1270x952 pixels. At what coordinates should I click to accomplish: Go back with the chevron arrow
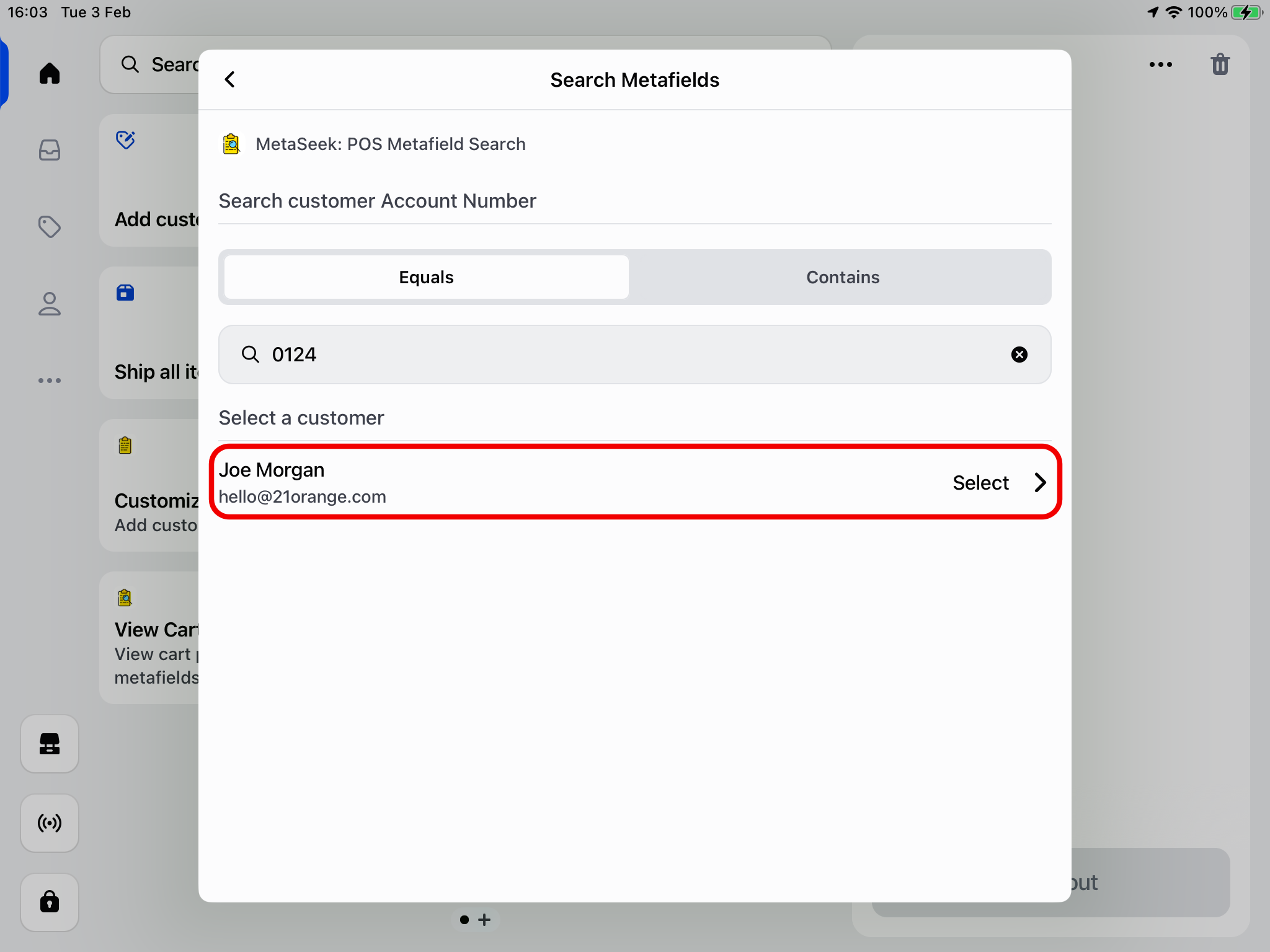click(230, 79)
